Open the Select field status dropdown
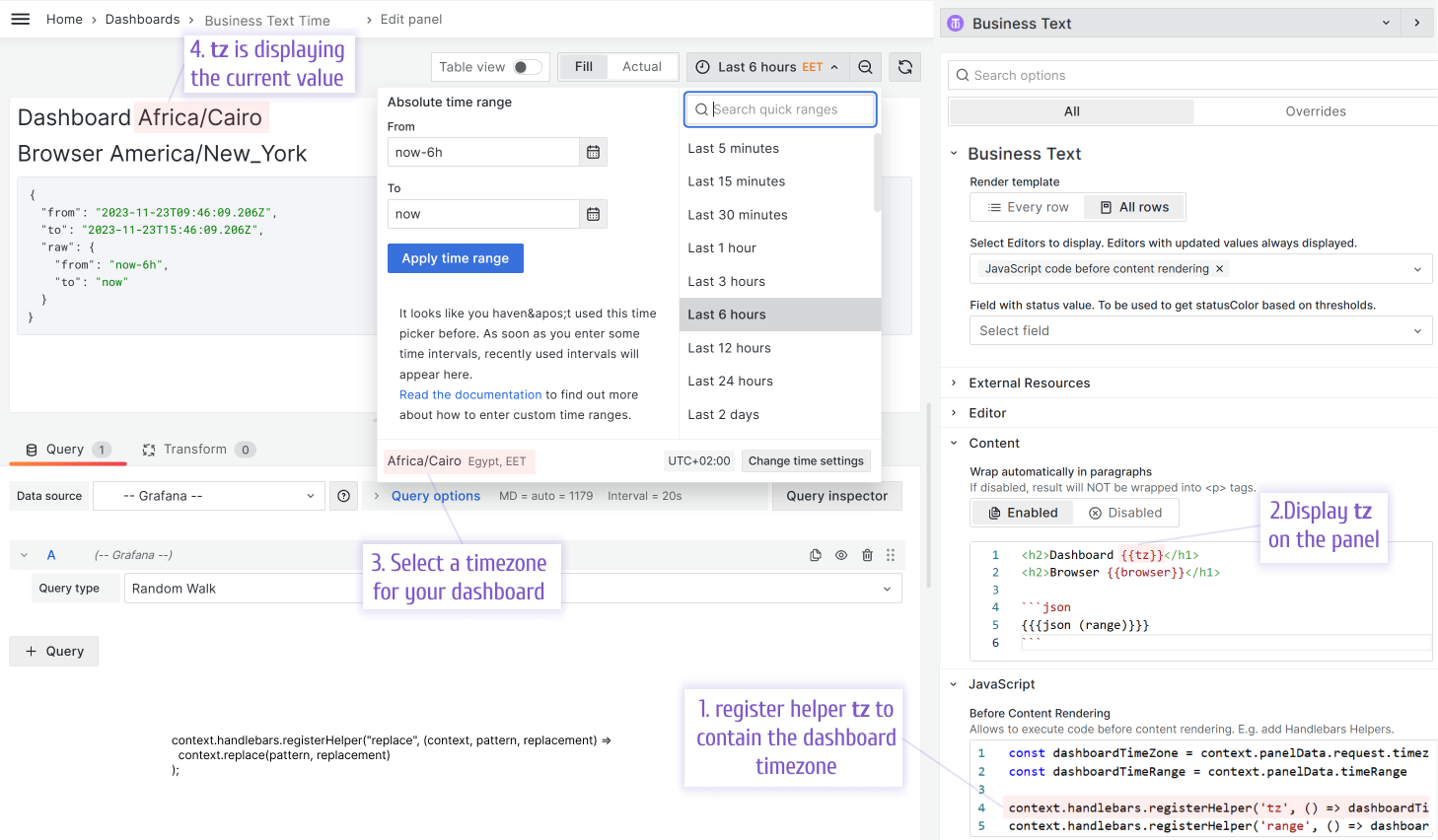Image resolution: width=1438 pixels, height=840 pixels. 1200,331
